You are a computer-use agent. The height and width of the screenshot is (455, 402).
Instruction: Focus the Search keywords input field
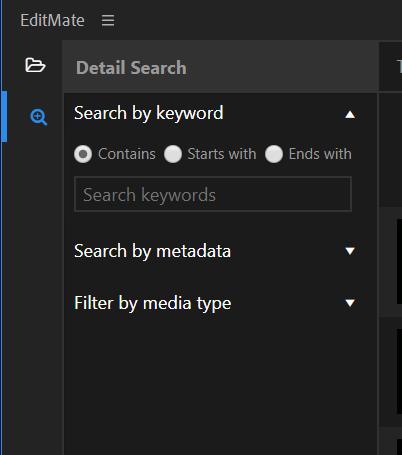coord(213,194)
